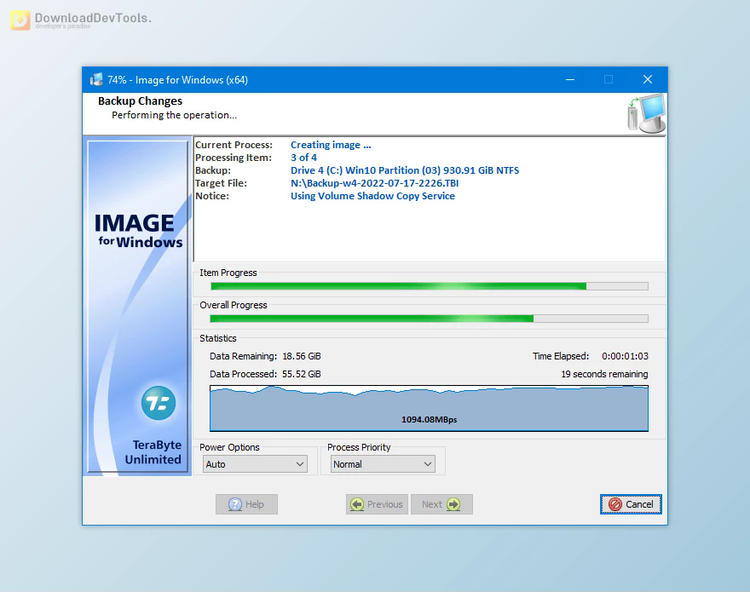Click Data Processed value 55.52 GiB

(301, 374)
